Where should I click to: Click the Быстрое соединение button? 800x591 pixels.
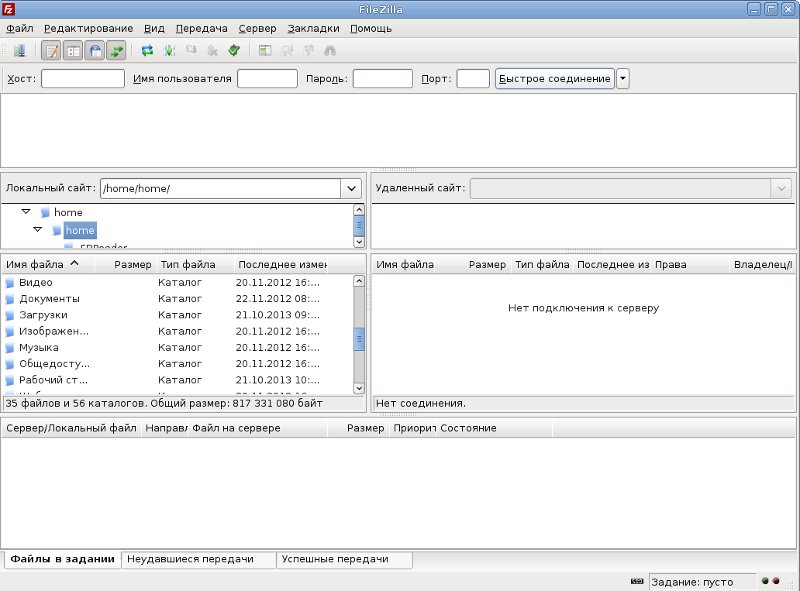point(554,79)
